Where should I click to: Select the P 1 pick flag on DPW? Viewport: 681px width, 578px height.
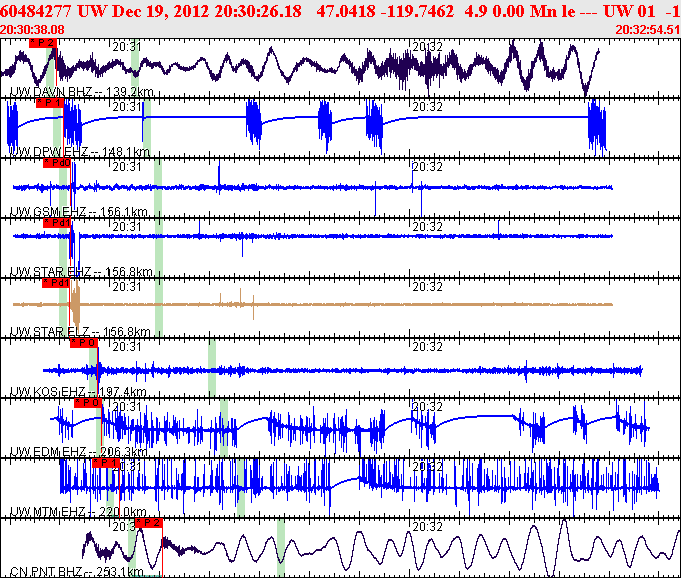(50, 103)
